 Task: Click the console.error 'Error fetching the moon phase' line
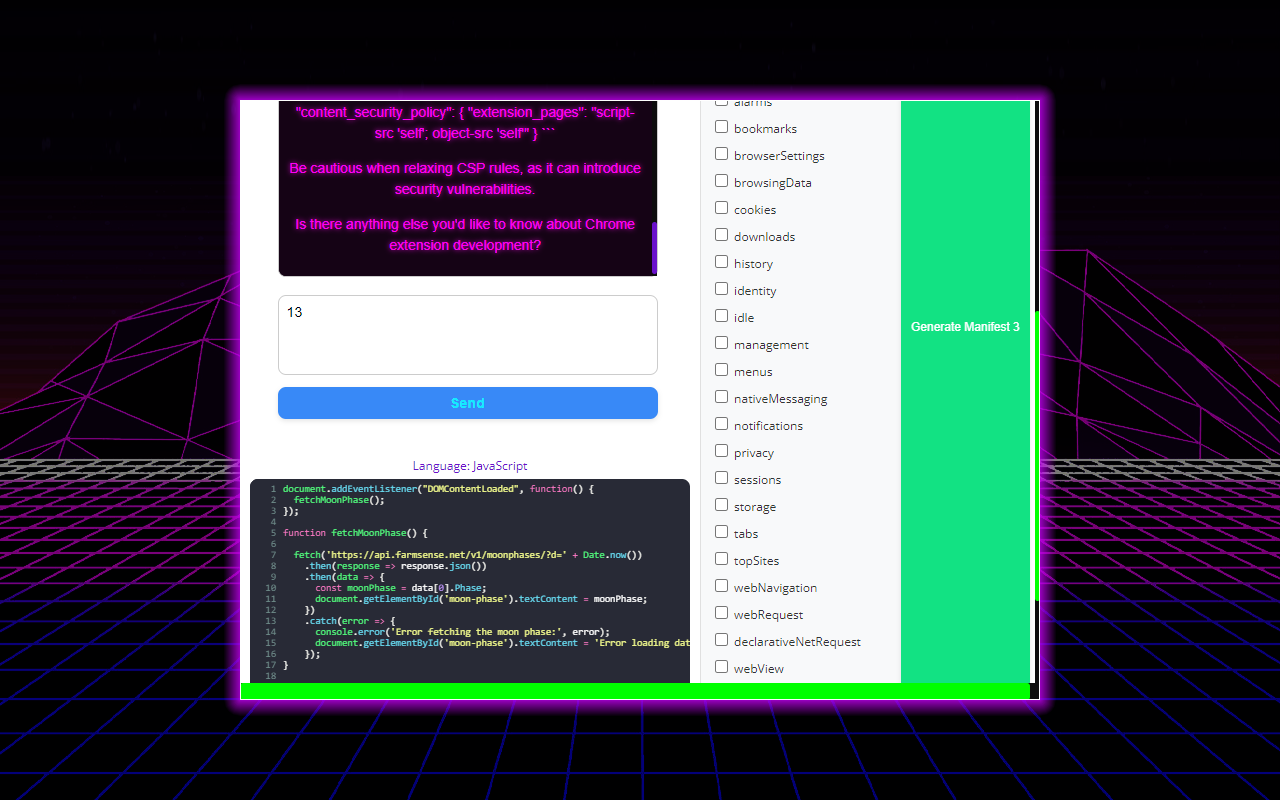click(462, 632)
